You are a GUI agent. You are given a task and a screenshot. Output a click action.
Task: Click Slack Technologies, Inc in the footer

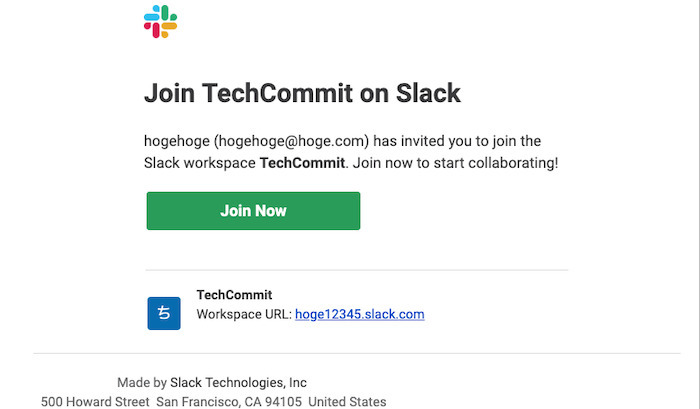coord(238,383)
